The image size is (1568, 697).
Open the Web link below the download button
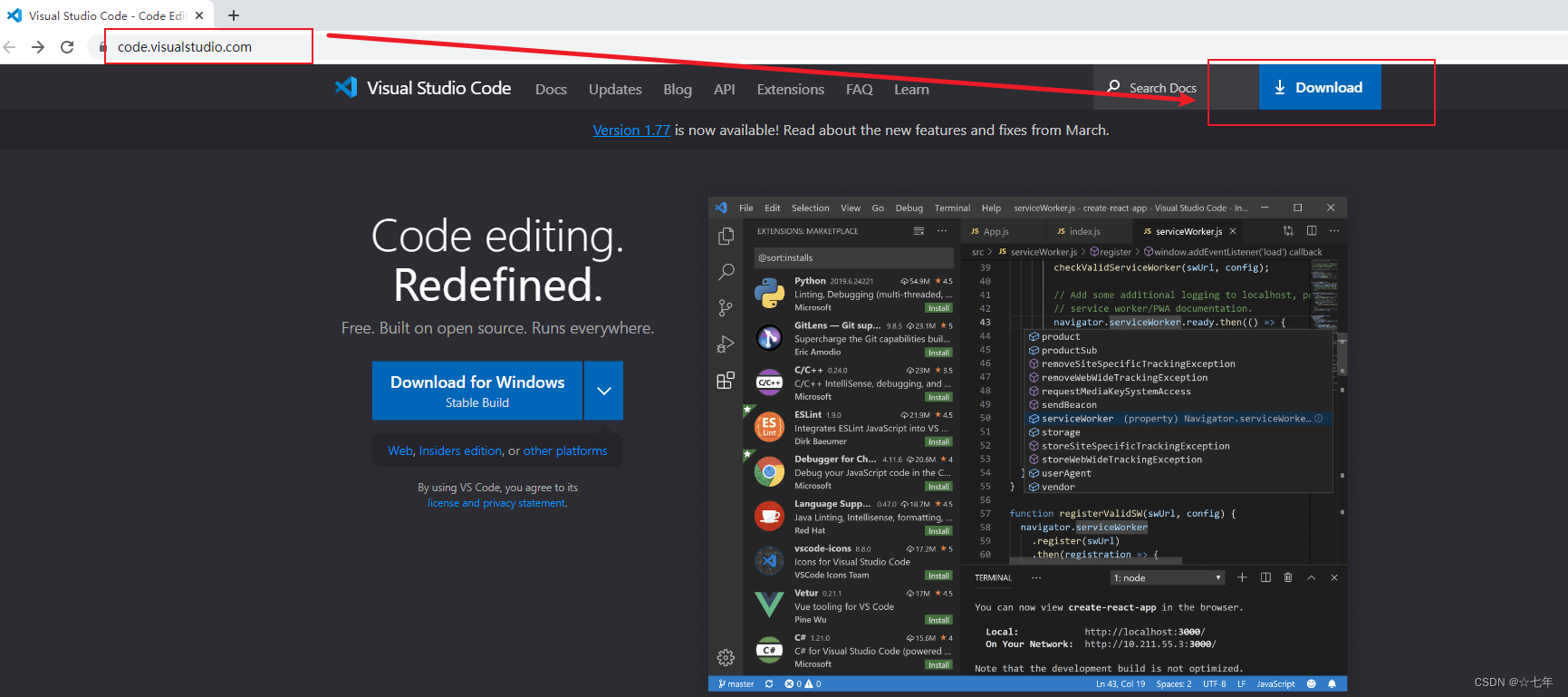tap(400, 450)
